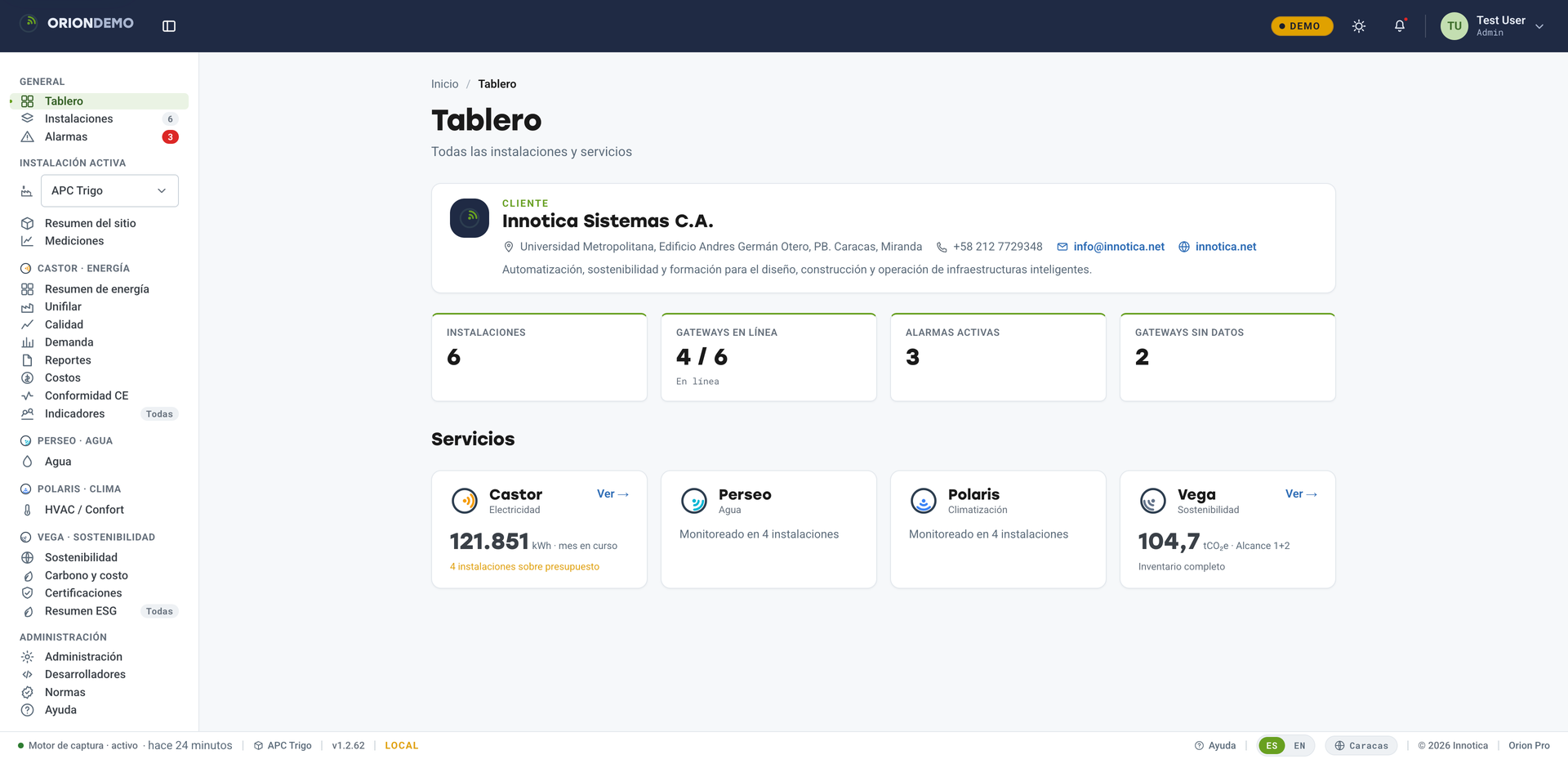The image size is (1568, 759).
Task: Click the Reportes document icon
Action: pyautogui.click(x=27, y=360)
